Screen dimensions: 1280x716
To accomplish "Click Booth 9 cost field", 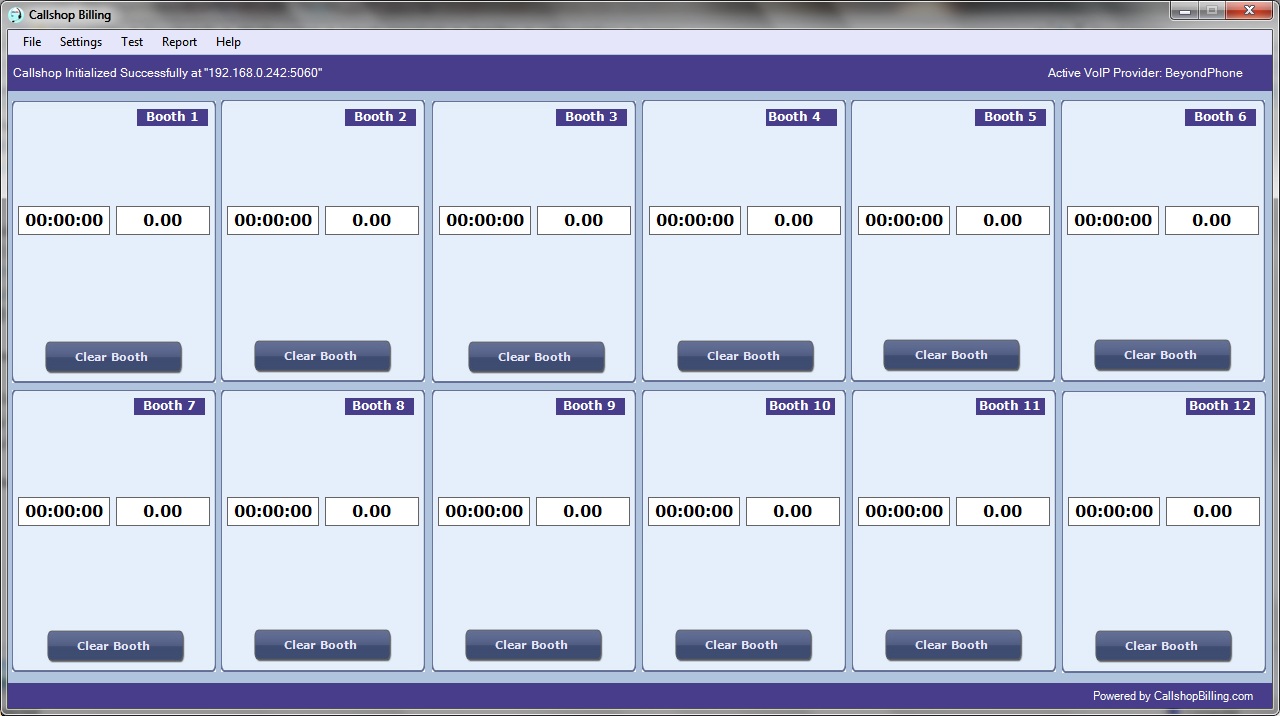I will coord(583,511).
